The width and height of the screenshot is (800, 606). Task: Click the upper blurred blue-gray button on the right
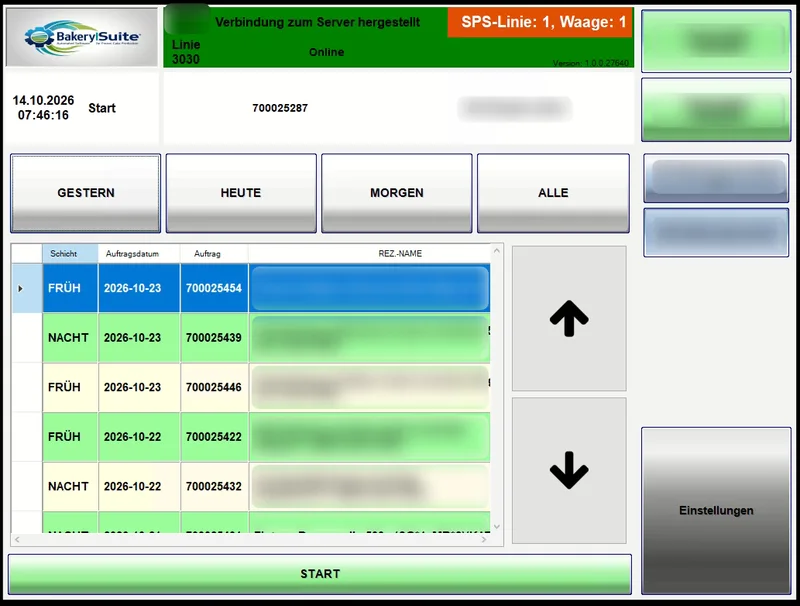click(x=716, y=179)
